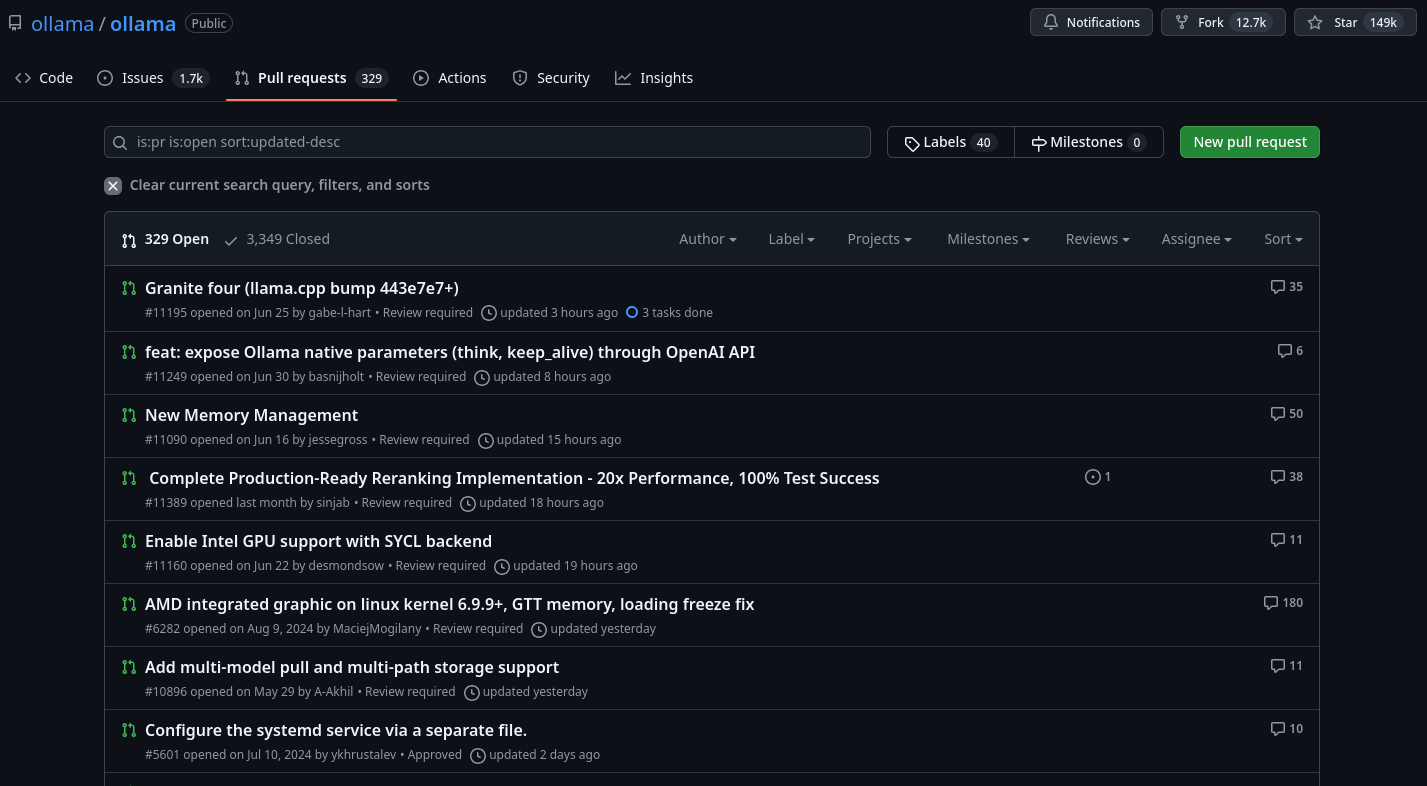
Task: Click the open PR icon beside Granite four
Action: click(129, 288)
